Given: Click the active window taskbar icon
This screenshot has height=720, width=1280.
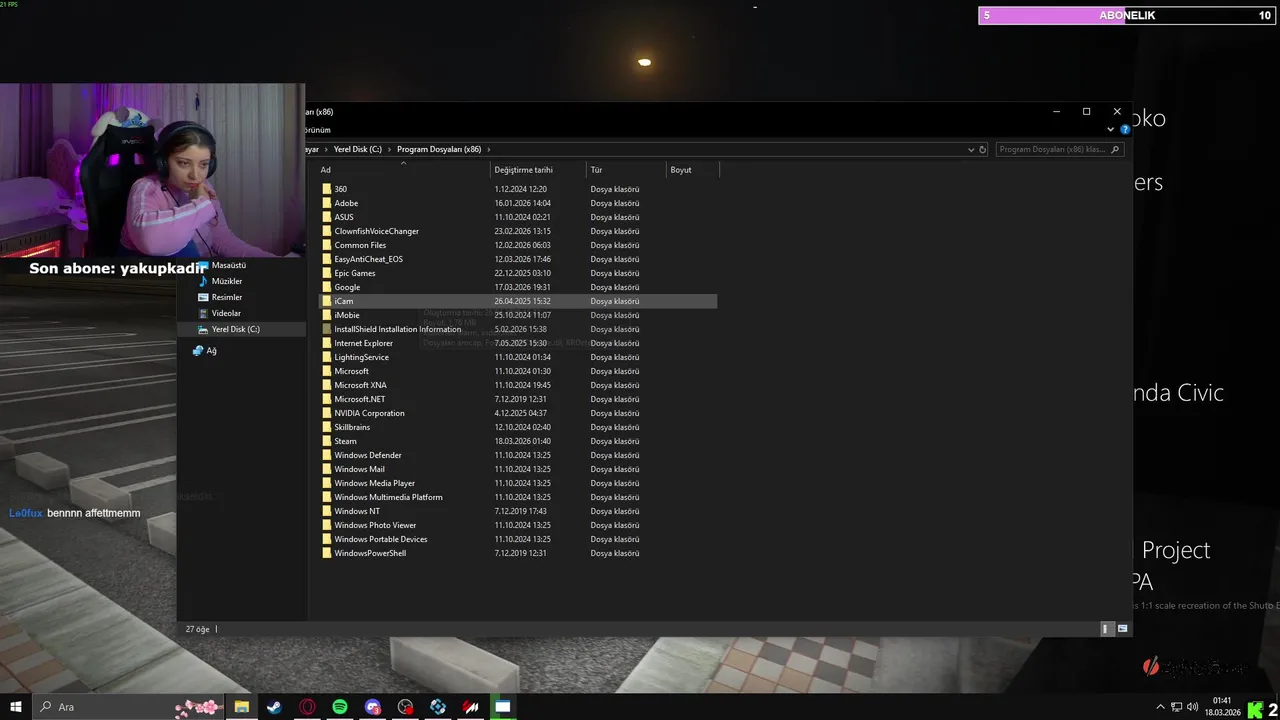Looking at the screenshot, I should point(503,707).
